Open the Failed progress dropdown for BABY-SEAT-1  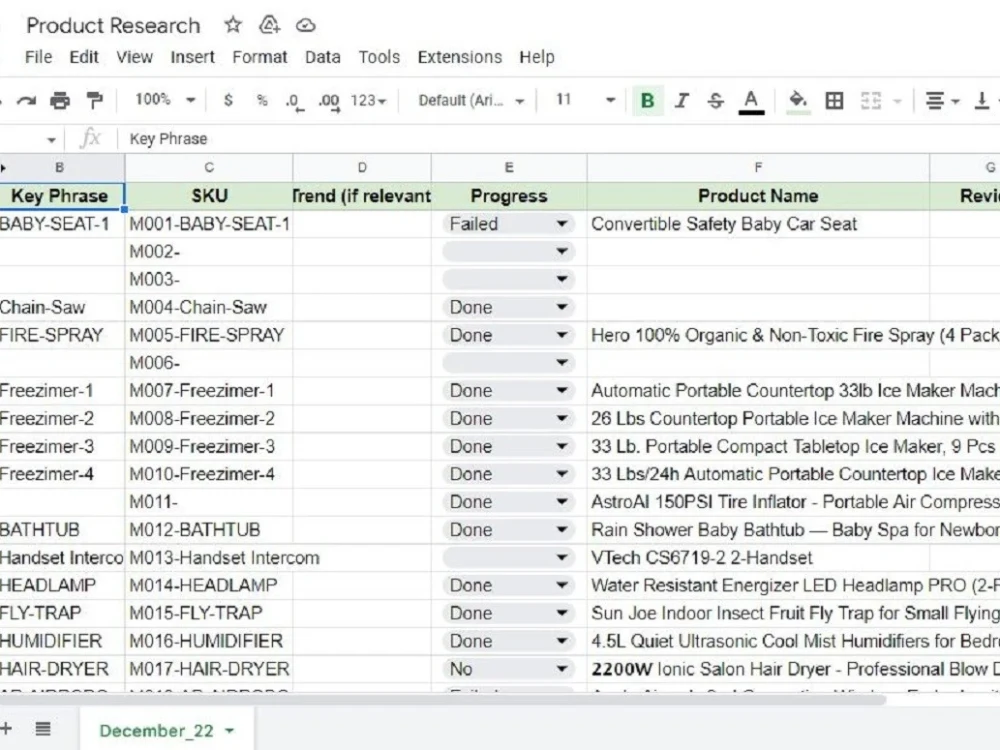pos(562,223)
